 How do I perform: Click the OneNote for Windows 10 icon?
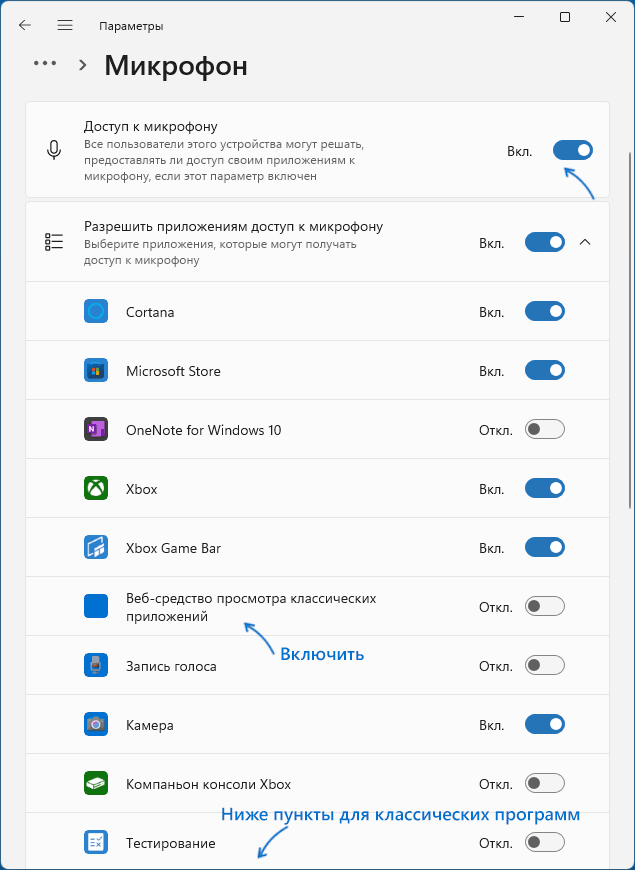pos(96,430)
